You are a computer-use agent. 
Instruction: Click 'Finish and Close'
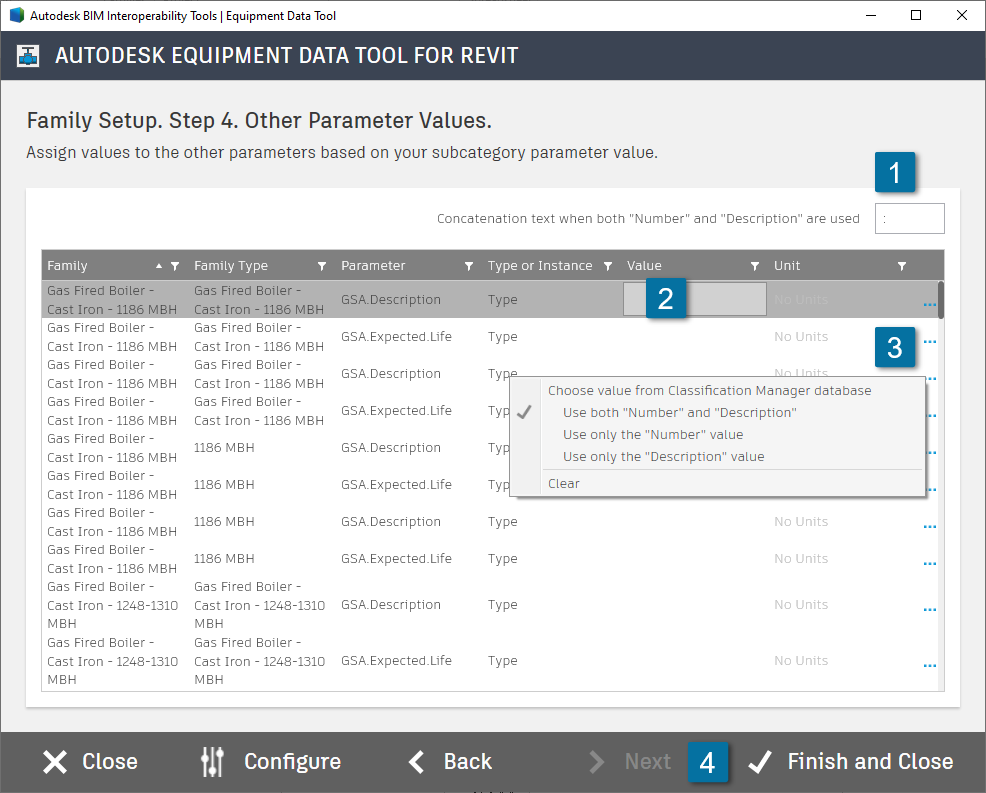tap(869, 761)
